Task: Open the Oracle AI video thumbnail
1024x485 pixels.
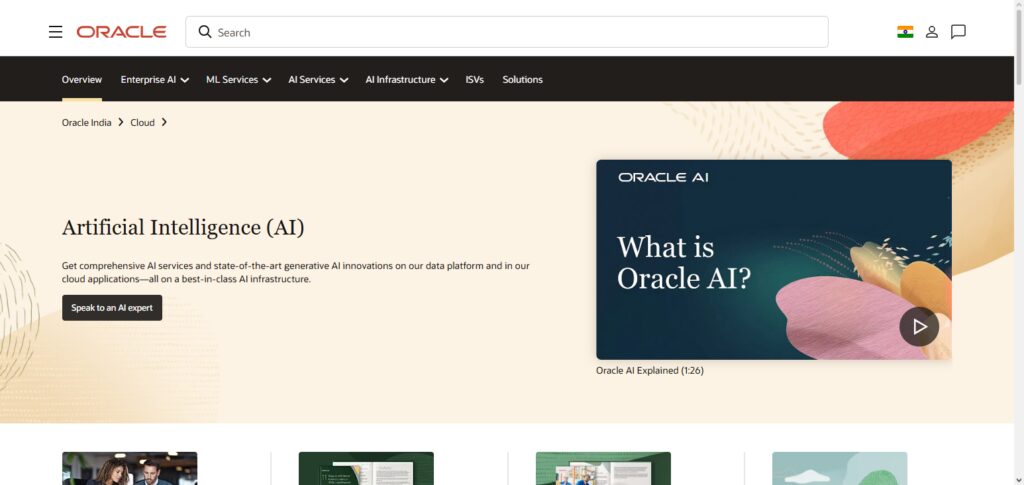Action: coord(774,260)
